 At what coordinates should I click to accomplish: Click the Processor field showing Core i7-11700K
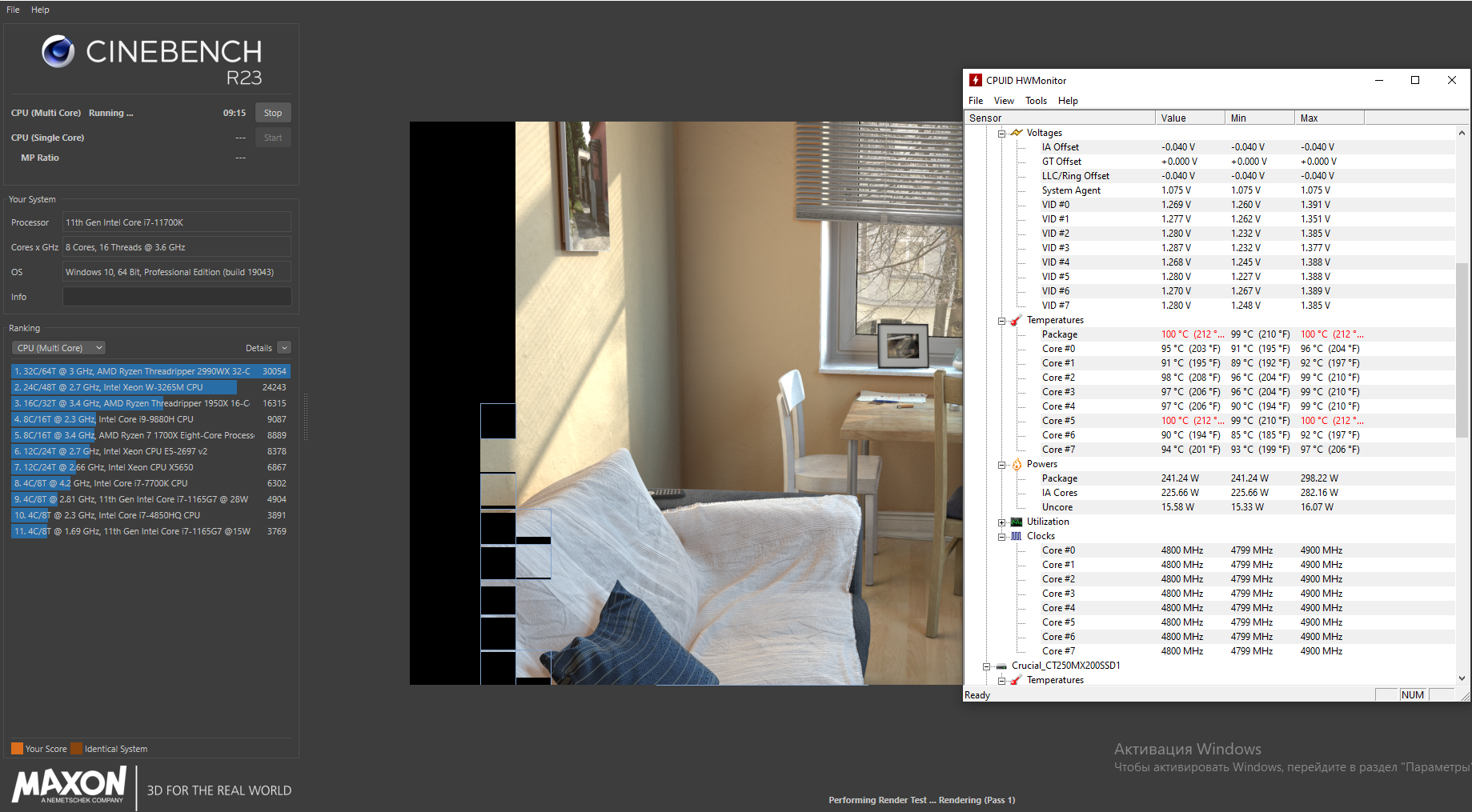coord(177,222)
